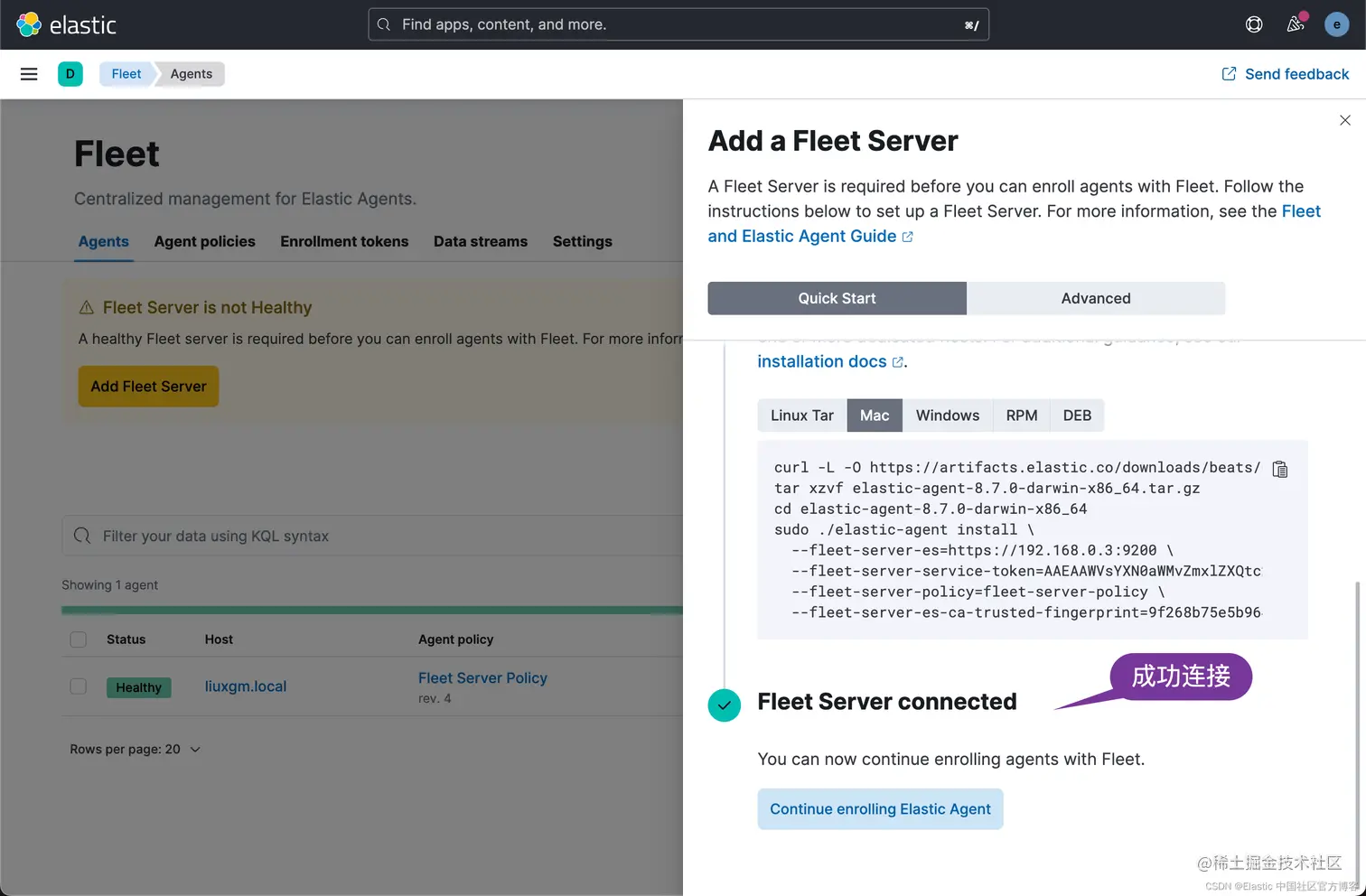Click the Send feedback external icon
1366x896 pixels.
tap(1229, 74)
